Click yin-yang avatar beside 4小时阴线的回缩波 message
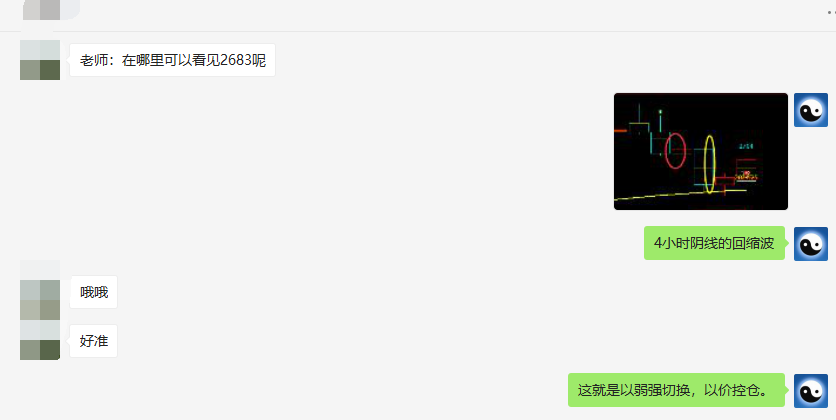 (810, 244)
